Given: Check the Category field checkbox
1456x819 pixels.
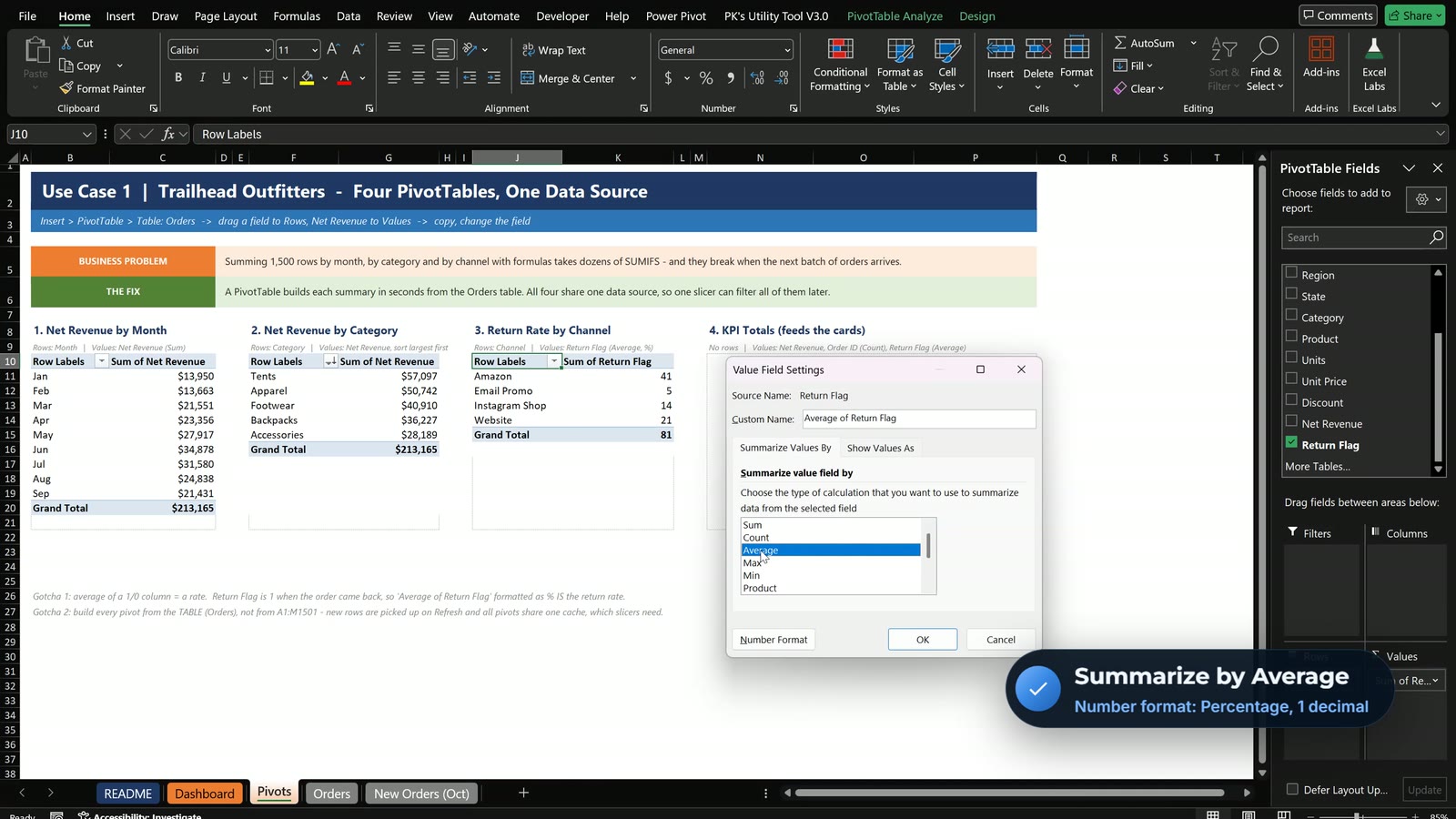Looking at the screenshot, I should (x=1291, y=315).
